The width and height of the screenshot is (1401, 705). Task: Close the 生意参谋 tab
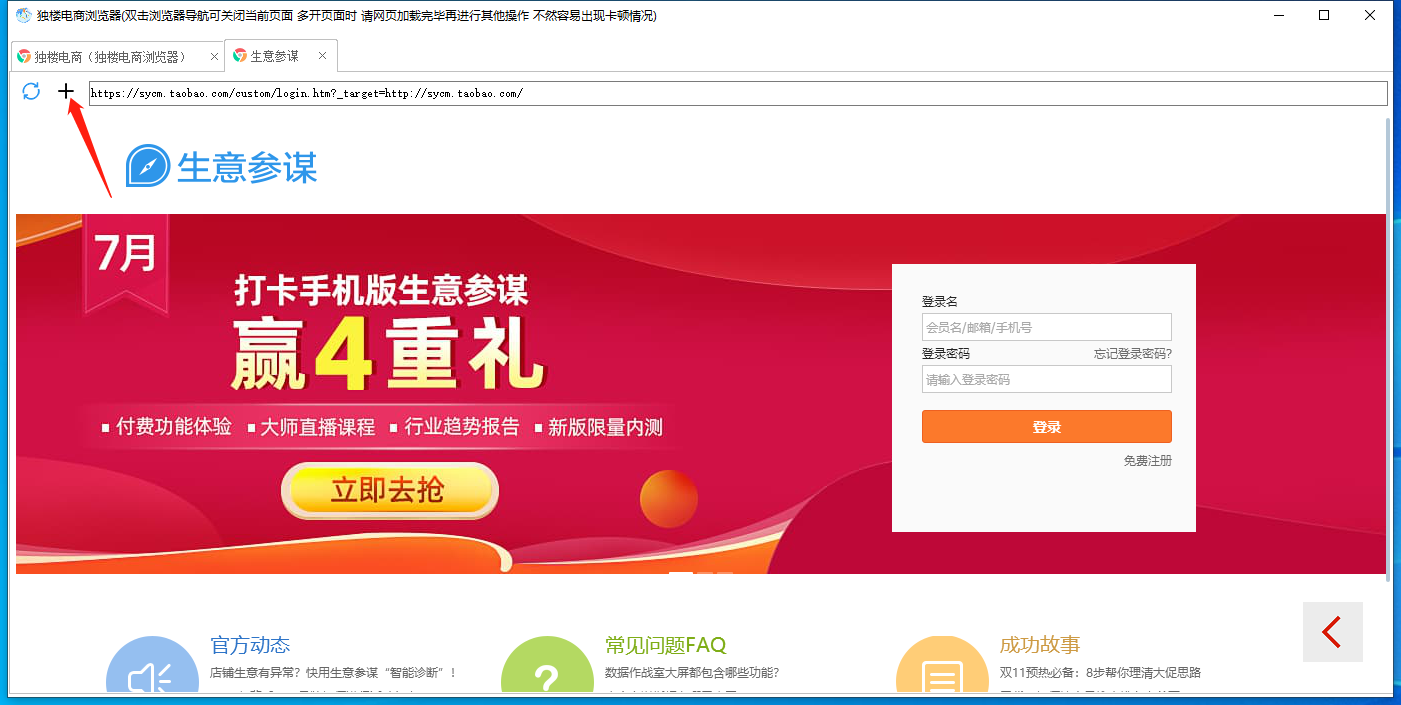tap(322, 56)
